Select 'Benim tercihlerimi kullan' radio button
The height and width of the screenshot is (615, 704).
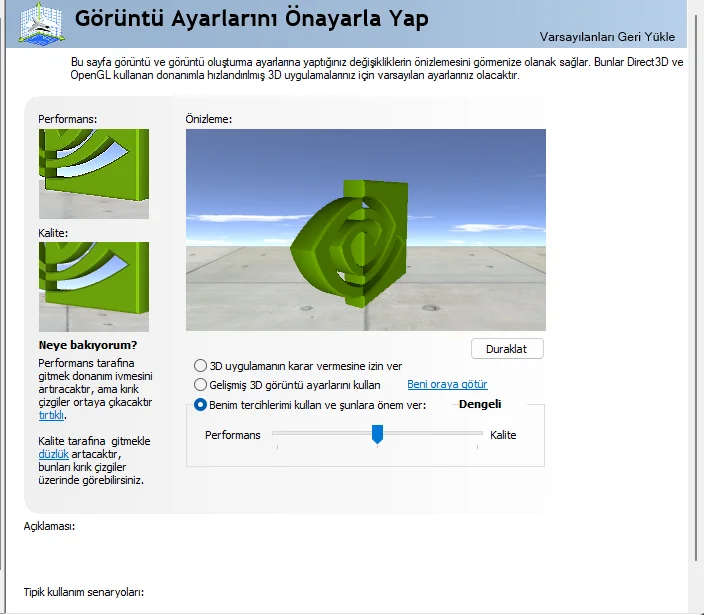[x=200, y=404]
